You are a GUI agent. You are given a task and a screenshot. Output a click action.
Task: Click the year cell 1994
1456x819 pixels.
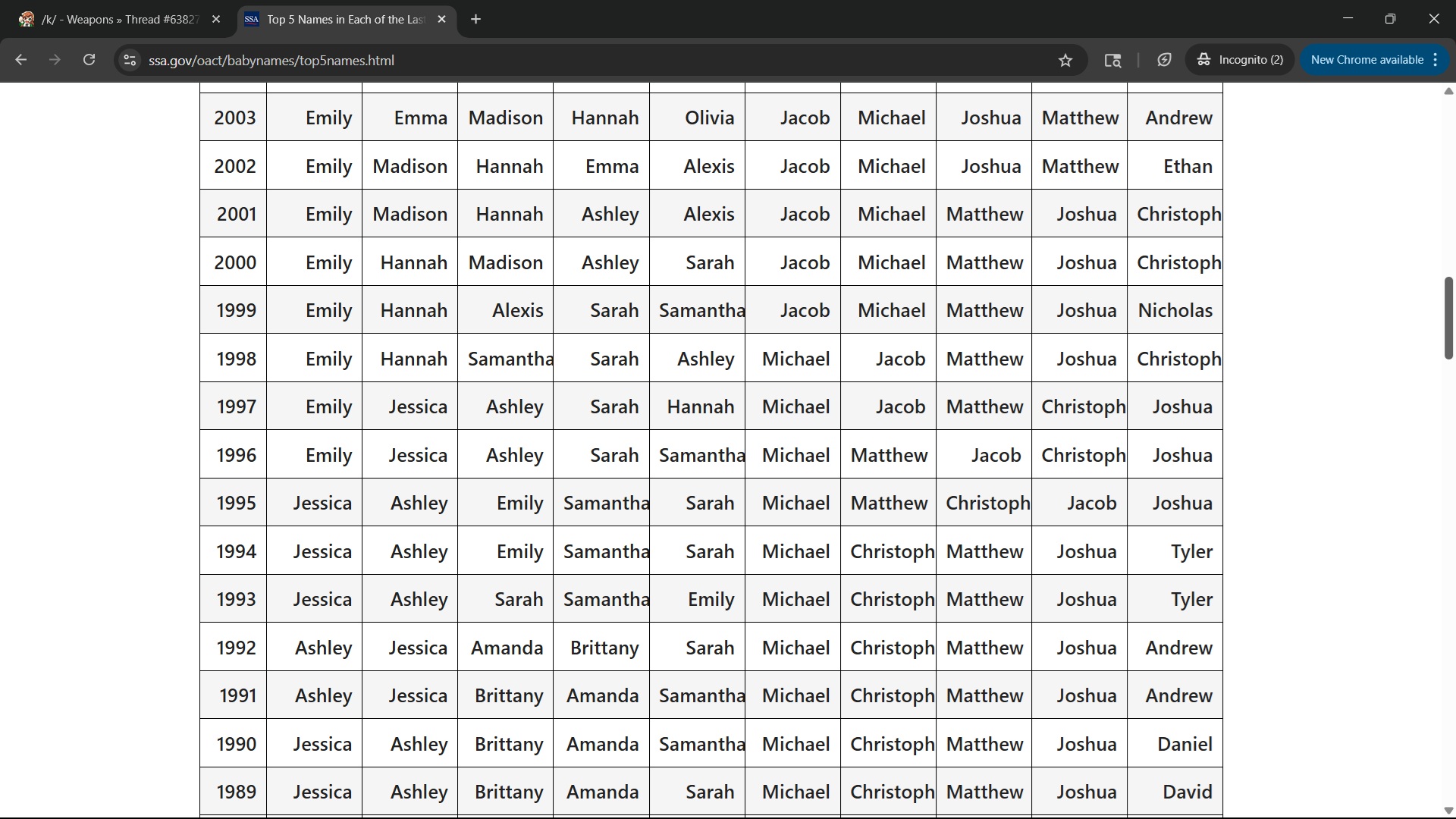tap(234, 551)
